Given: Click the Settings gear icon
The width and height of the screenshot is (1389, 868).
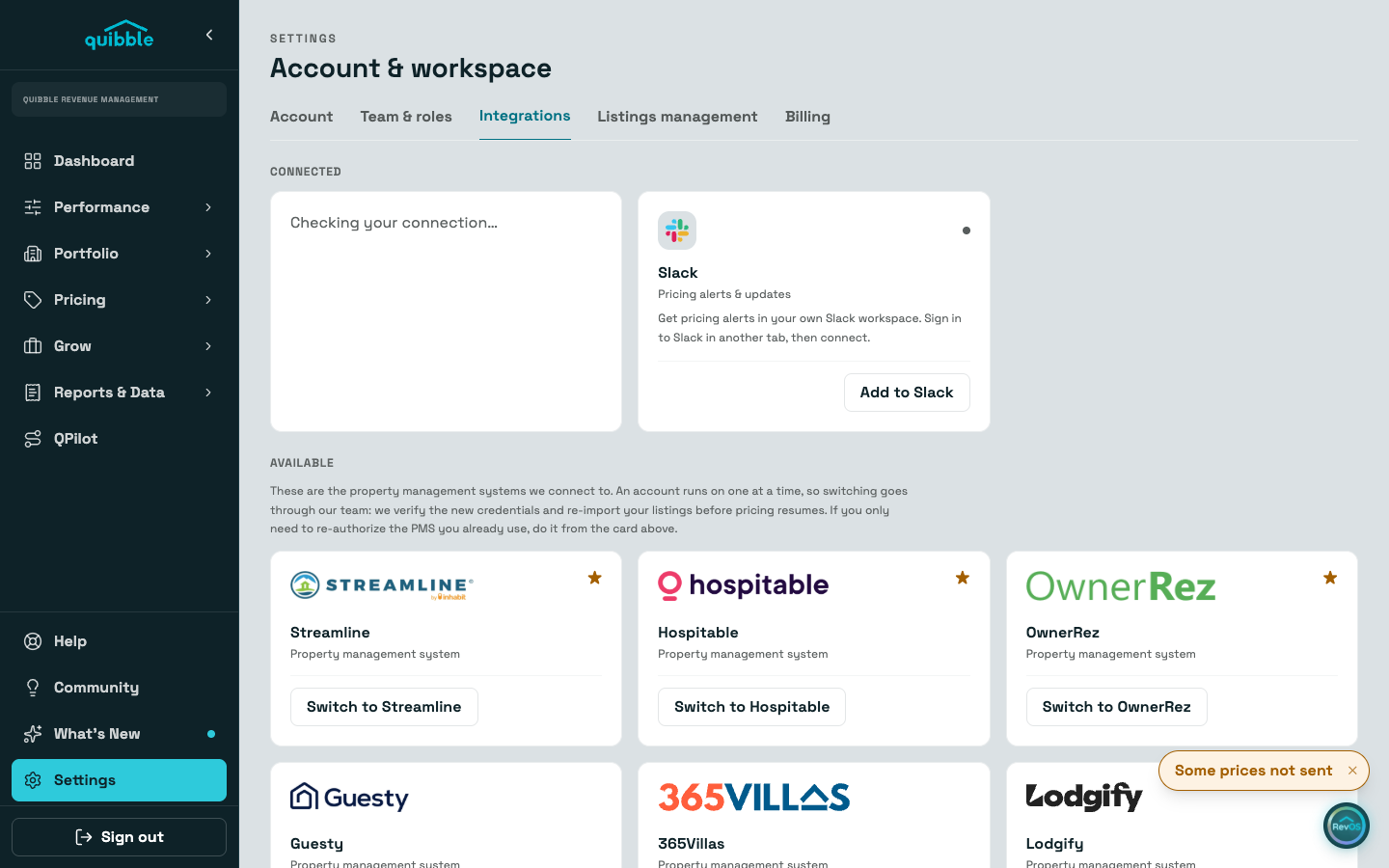Looking at the screenshot, I should click(33, 780).
